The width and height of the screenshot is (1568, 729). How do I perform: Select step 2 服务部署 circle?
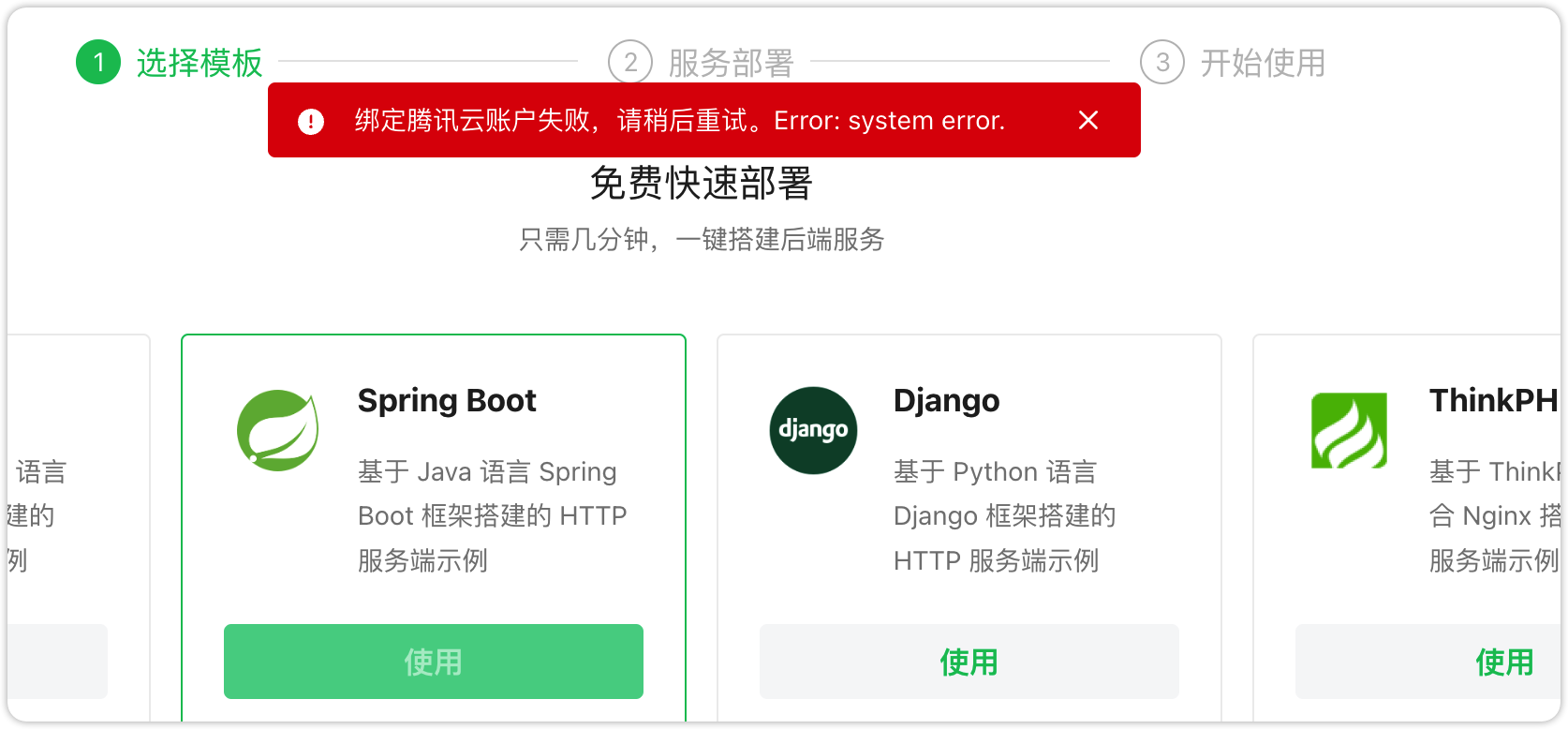630,63
